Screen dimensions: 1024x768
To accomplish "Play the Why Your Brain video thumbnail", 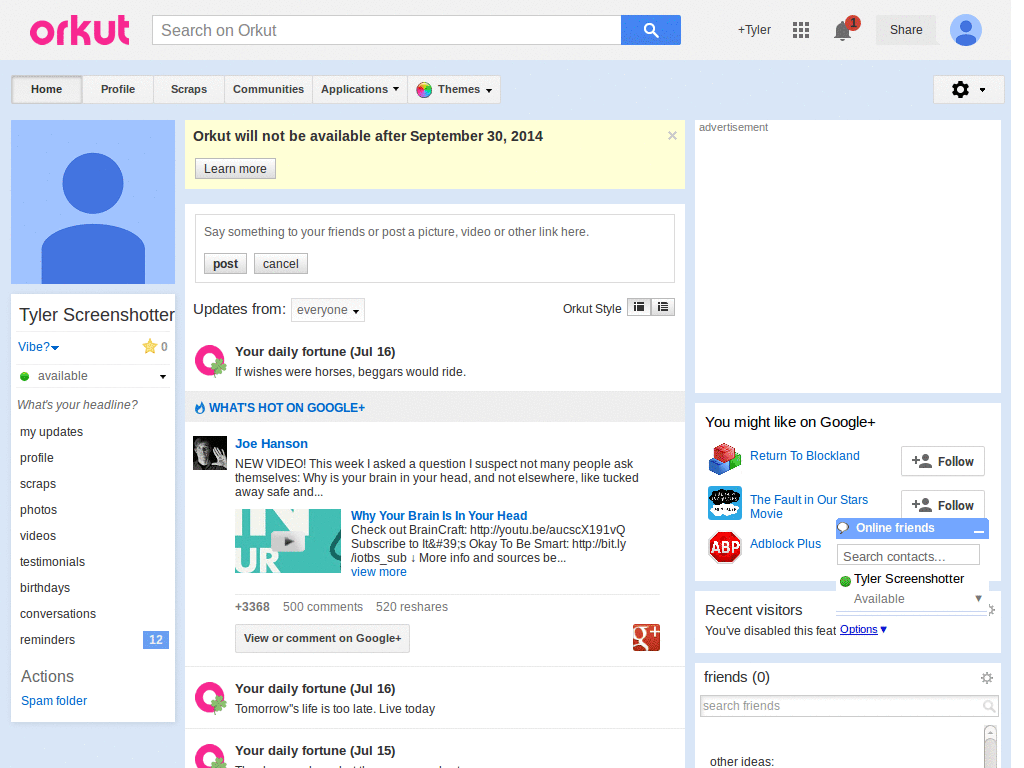I will pyautogui.click(x=287, y=541).
